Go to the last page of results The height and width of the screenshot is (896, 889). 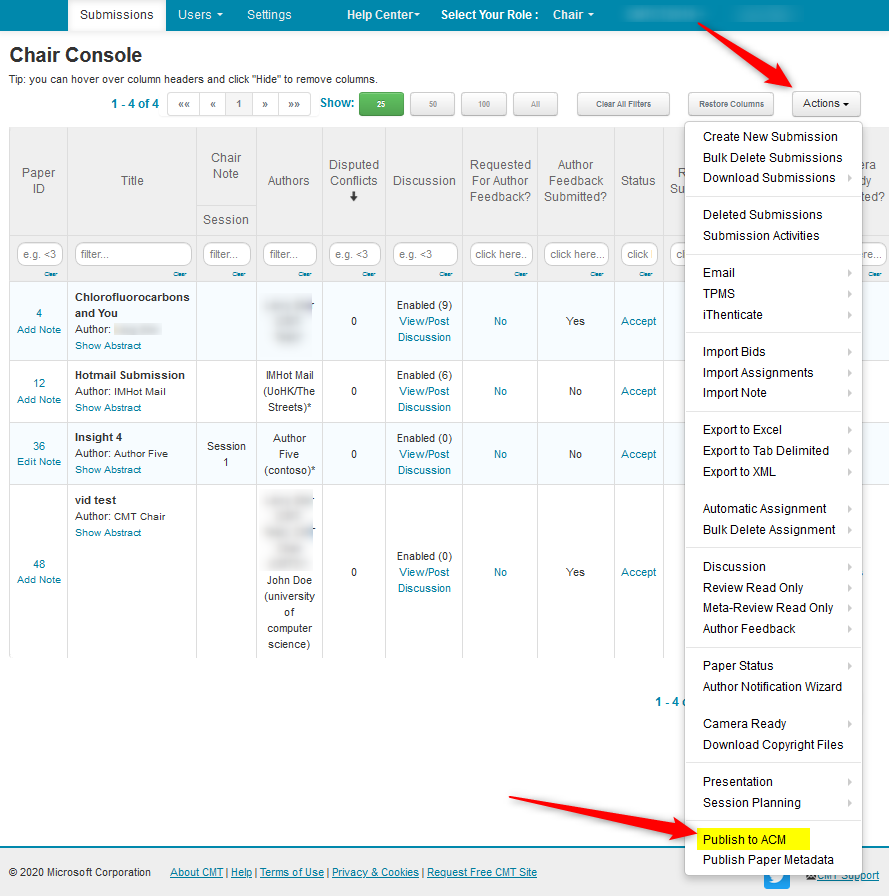294,103
